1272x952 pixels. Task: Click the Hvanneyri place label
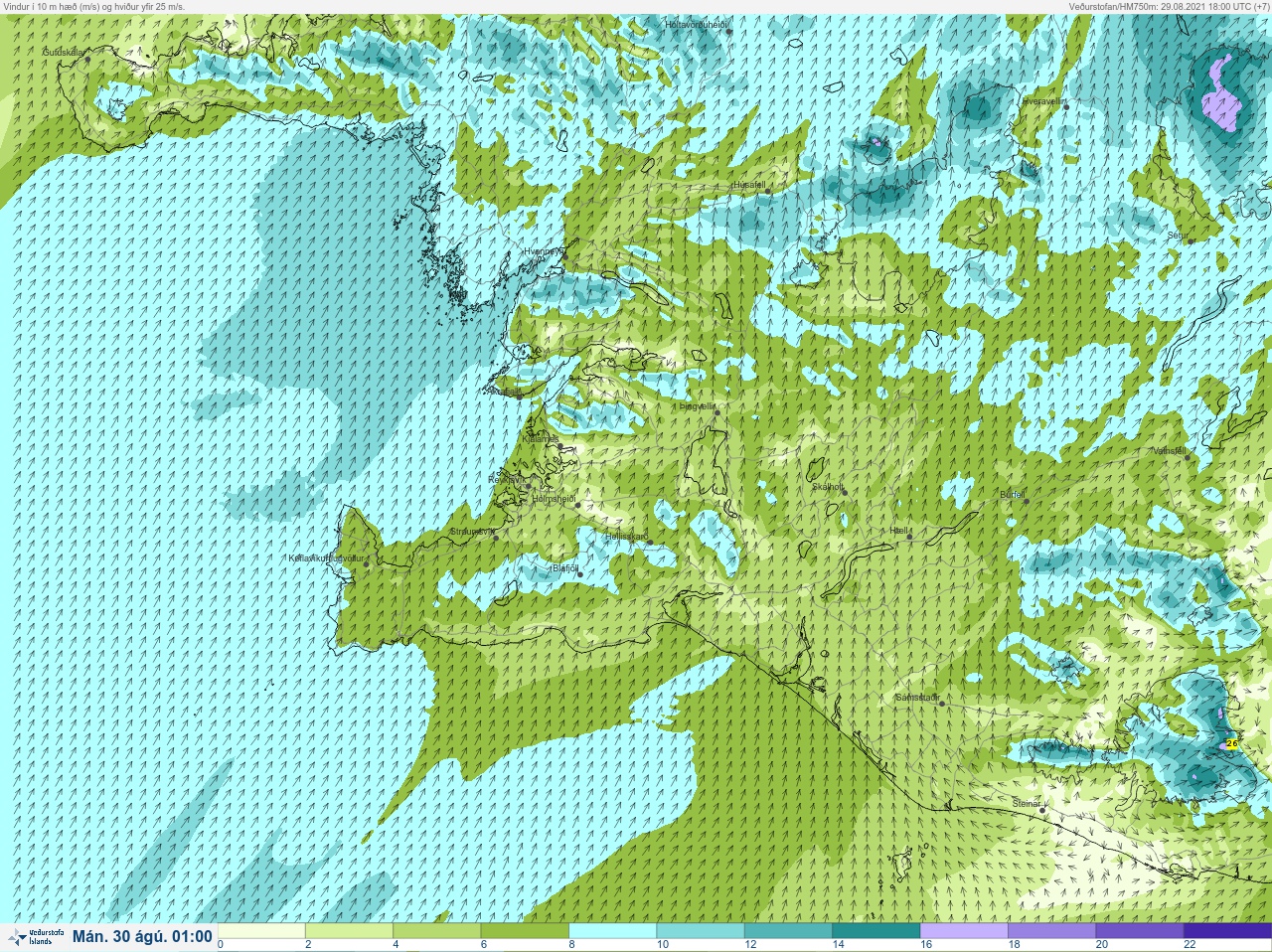click(x=544, y=251)
